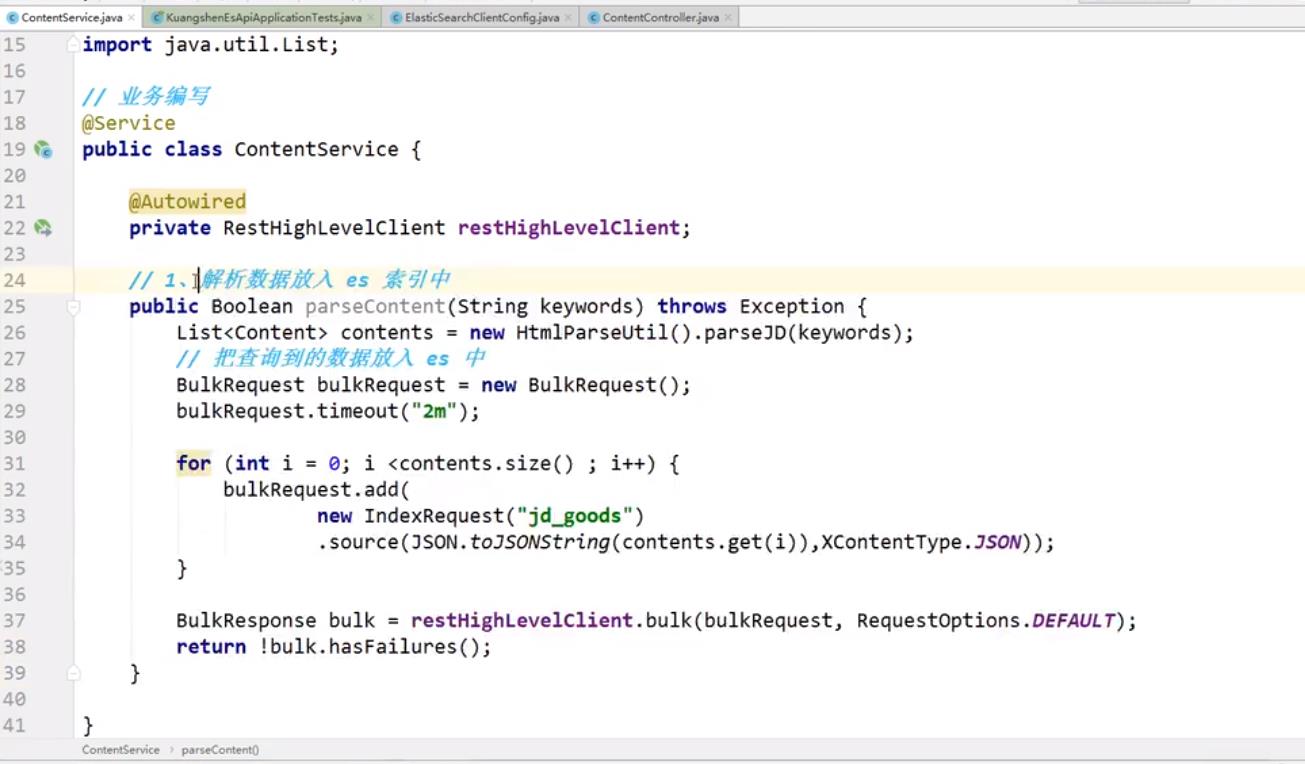1305x764 pixels.
Task: Click line number 28 in the gutter
Action: click(x=14, y=385)
